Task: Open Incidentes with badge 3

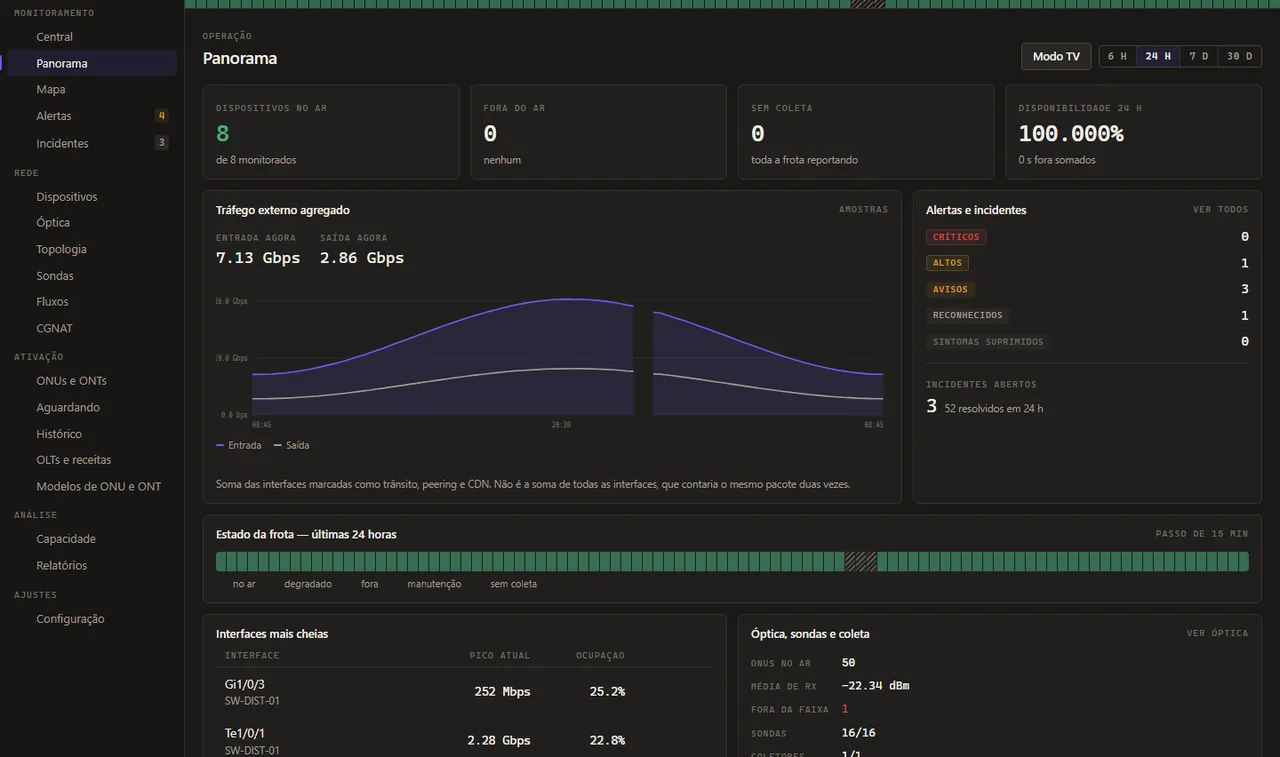Action: [x=92, y=143]
